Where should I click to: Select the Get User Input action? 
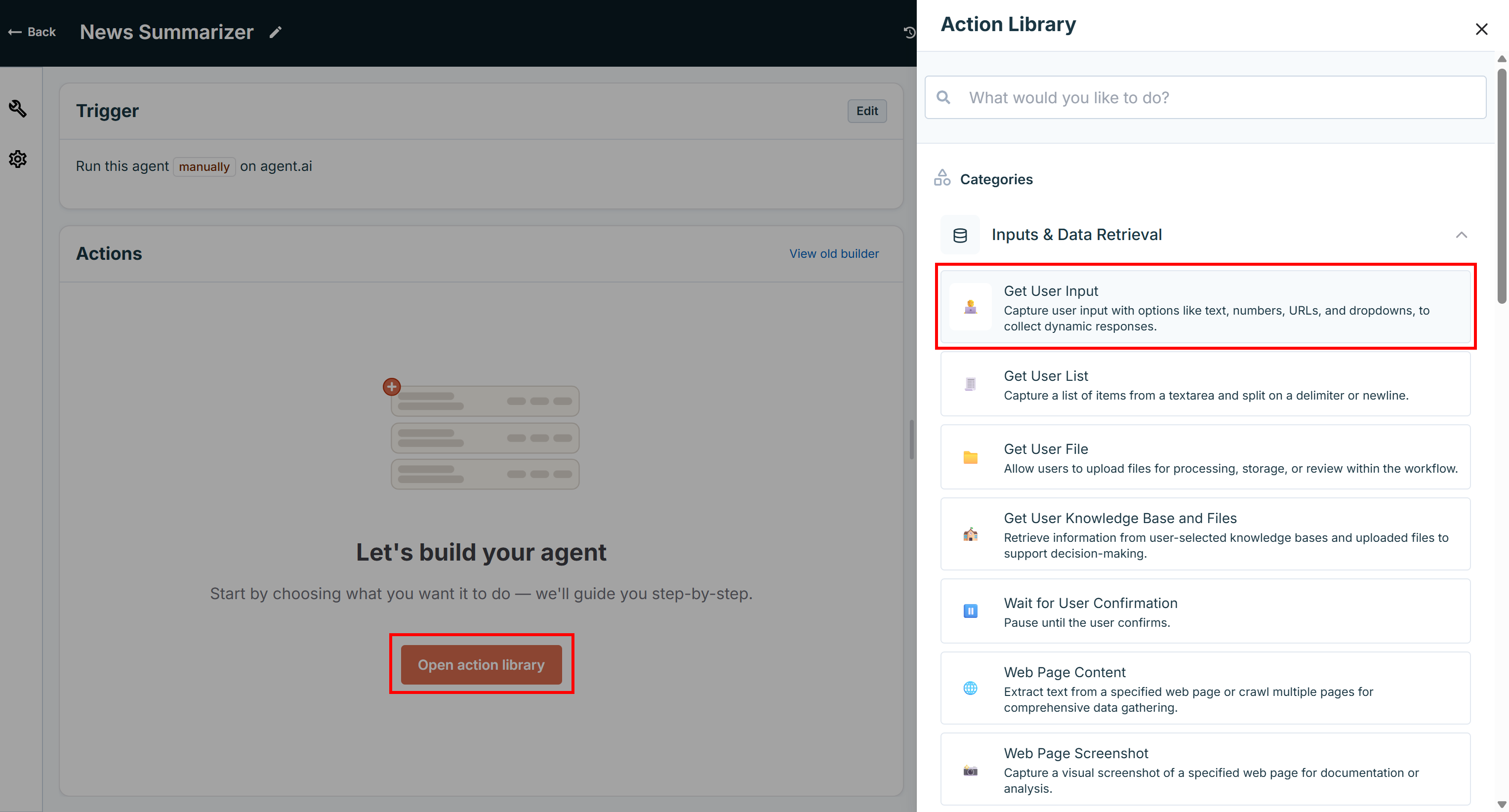[x=1205, y=306]
